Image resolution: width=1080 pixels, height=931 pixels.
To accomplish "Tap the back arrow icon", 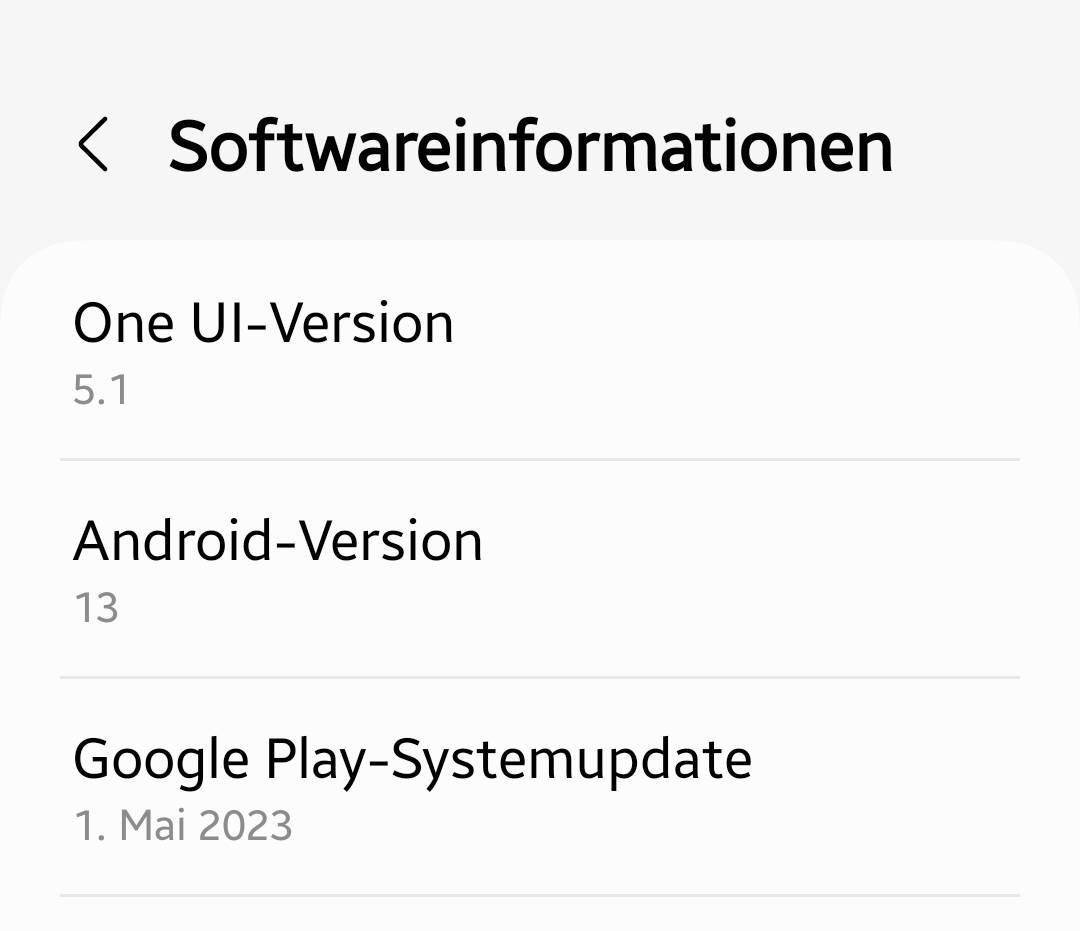I will [x=93, y=146].
